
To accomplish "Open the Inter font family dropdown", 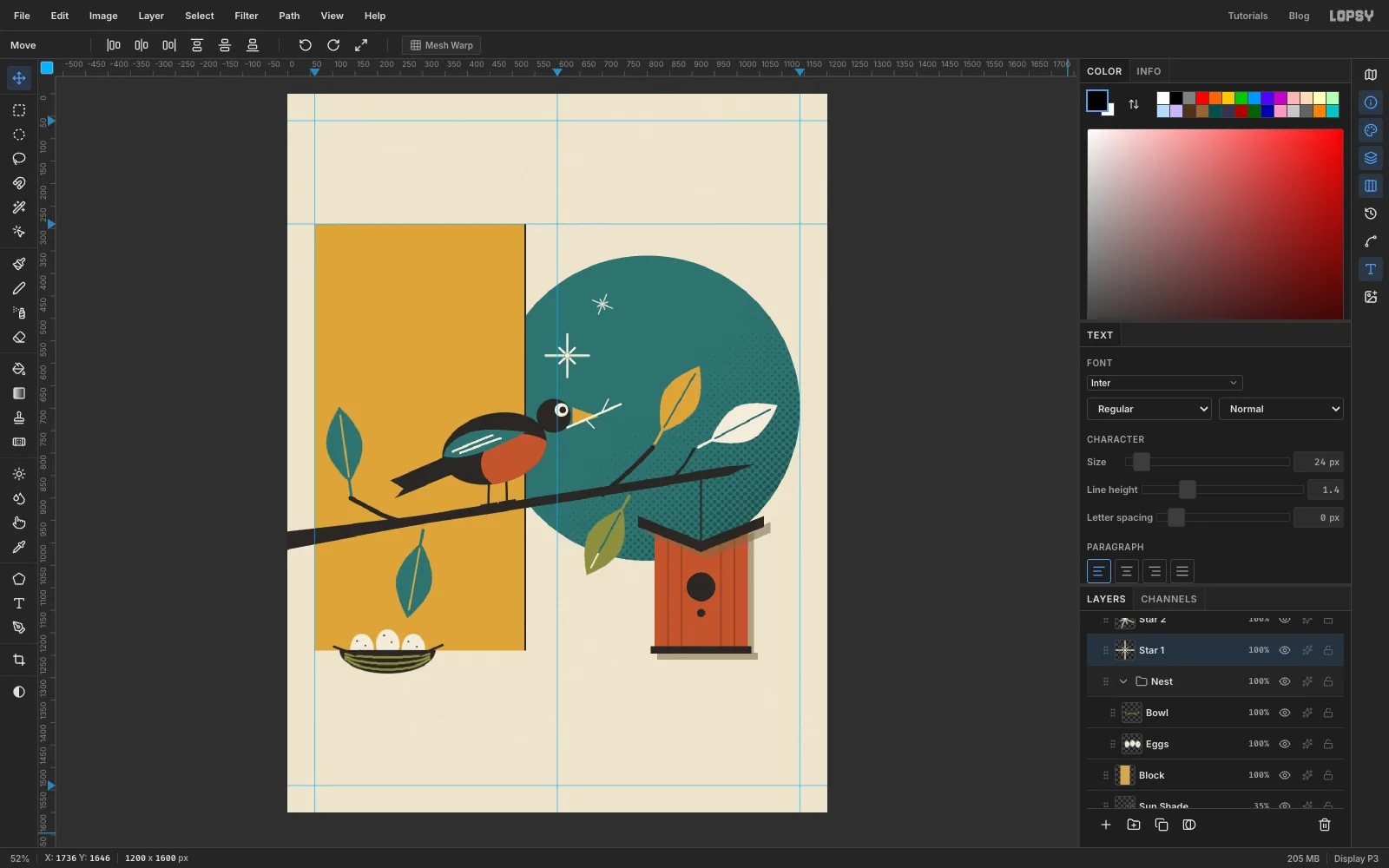I will (1164, 383).
